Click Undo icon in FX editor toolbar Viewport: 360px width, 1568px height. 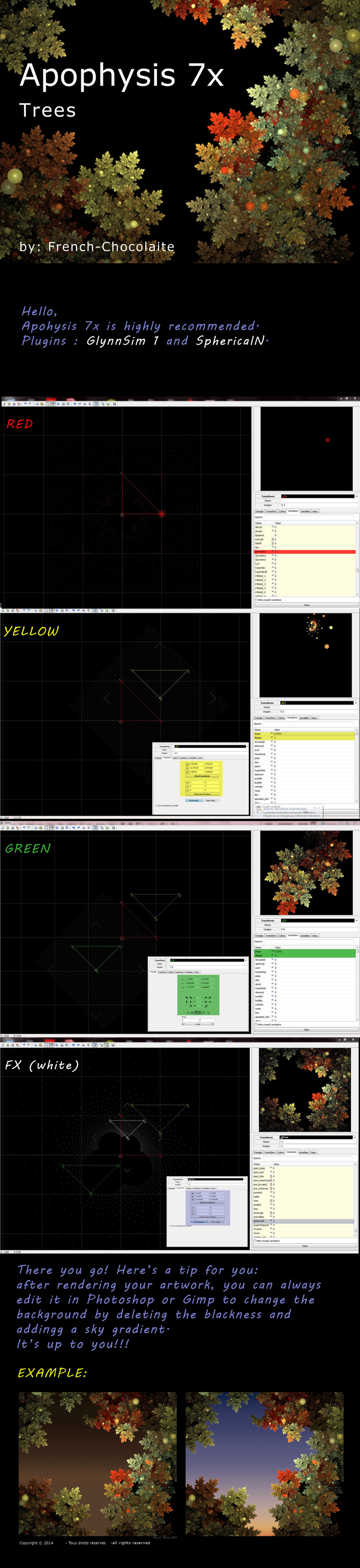24,1045
